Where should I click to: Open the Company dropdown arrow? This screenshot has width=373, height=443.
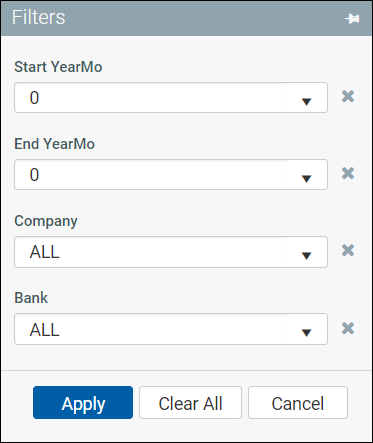[x=306, y=256]
